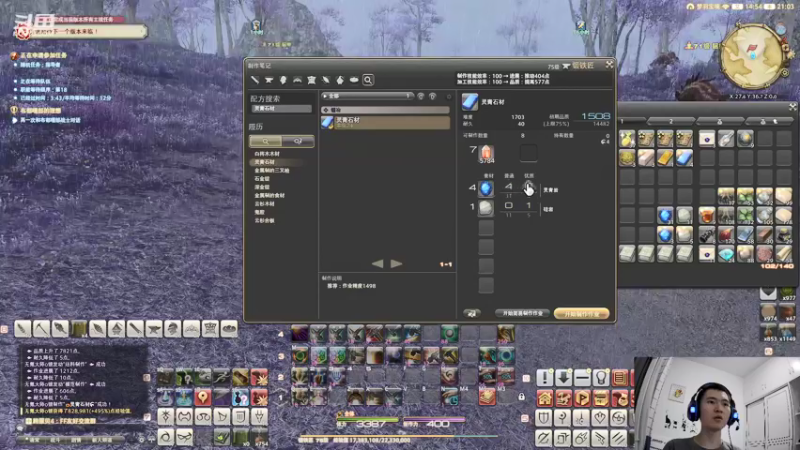Click the 开始制作作业 start crafting button
This screenshot has width=800, height=450.
coord(582,314)
